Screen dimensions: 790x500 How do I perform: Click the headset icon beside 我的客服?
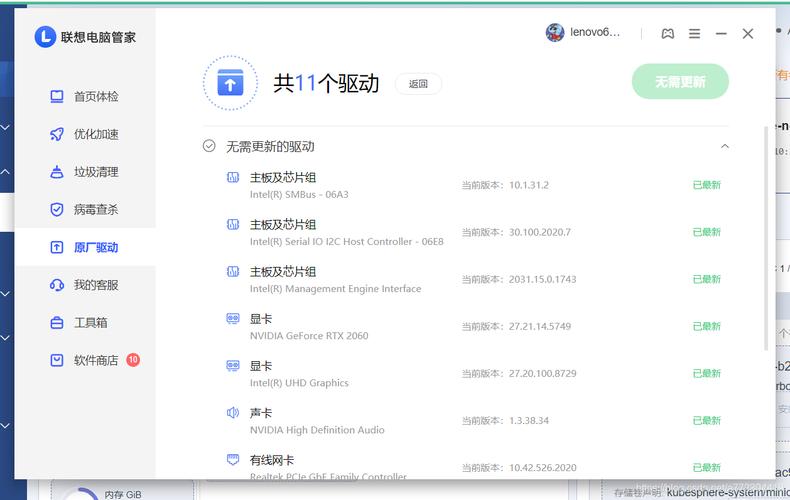click(x=57, y=285)
